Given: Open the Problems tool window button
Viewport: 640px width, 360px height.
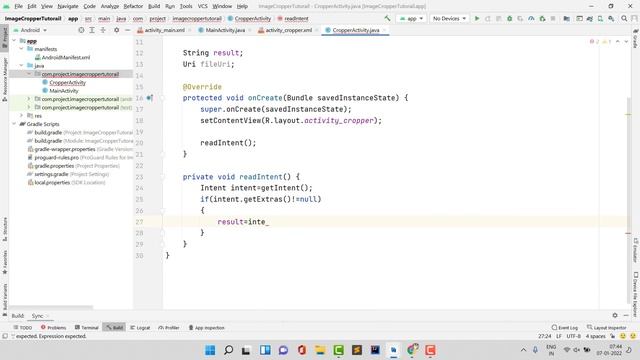Looking at the screenshot, I should point(53,327).
